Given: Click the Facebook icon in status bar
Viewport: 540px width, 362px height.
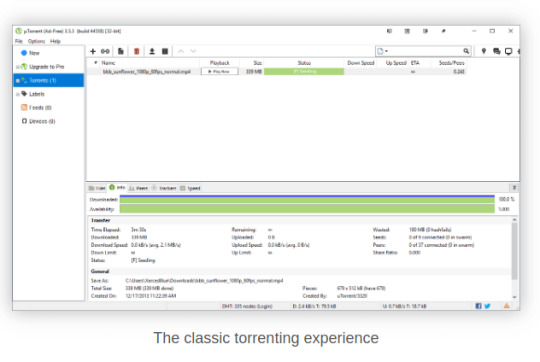Looking at the screenshot, I should (478, 306).
